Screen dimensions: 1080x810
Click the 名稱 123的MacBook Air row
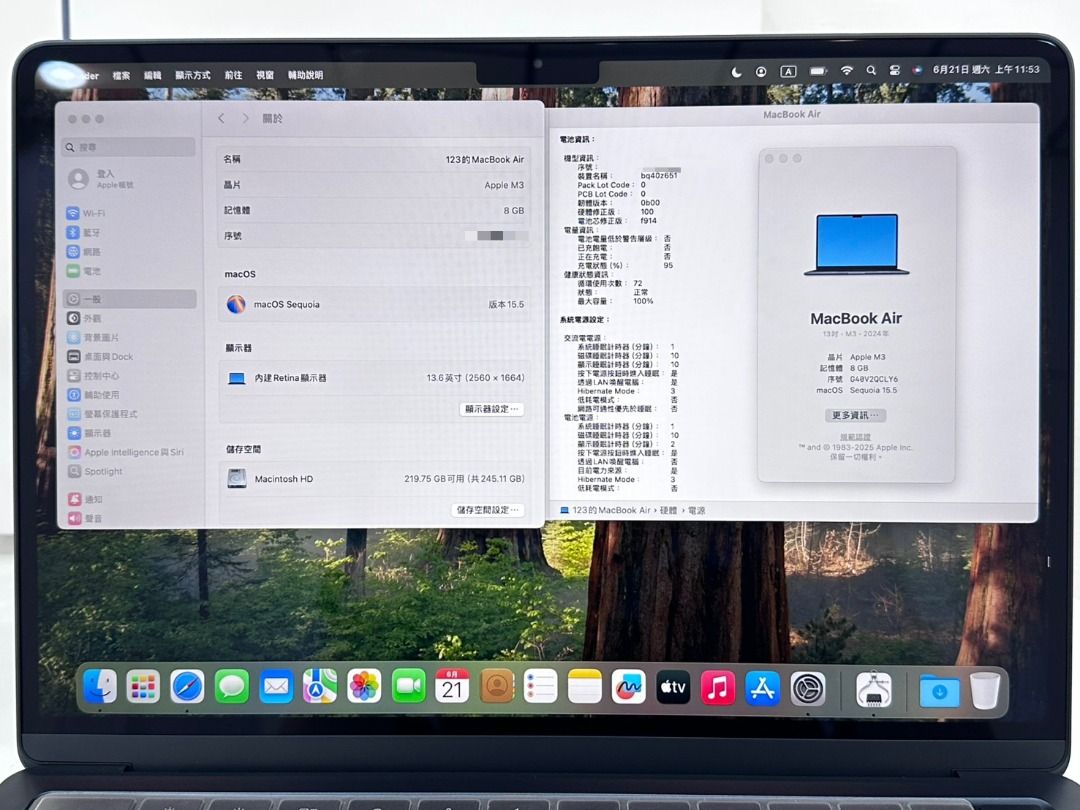click(375, 159)
